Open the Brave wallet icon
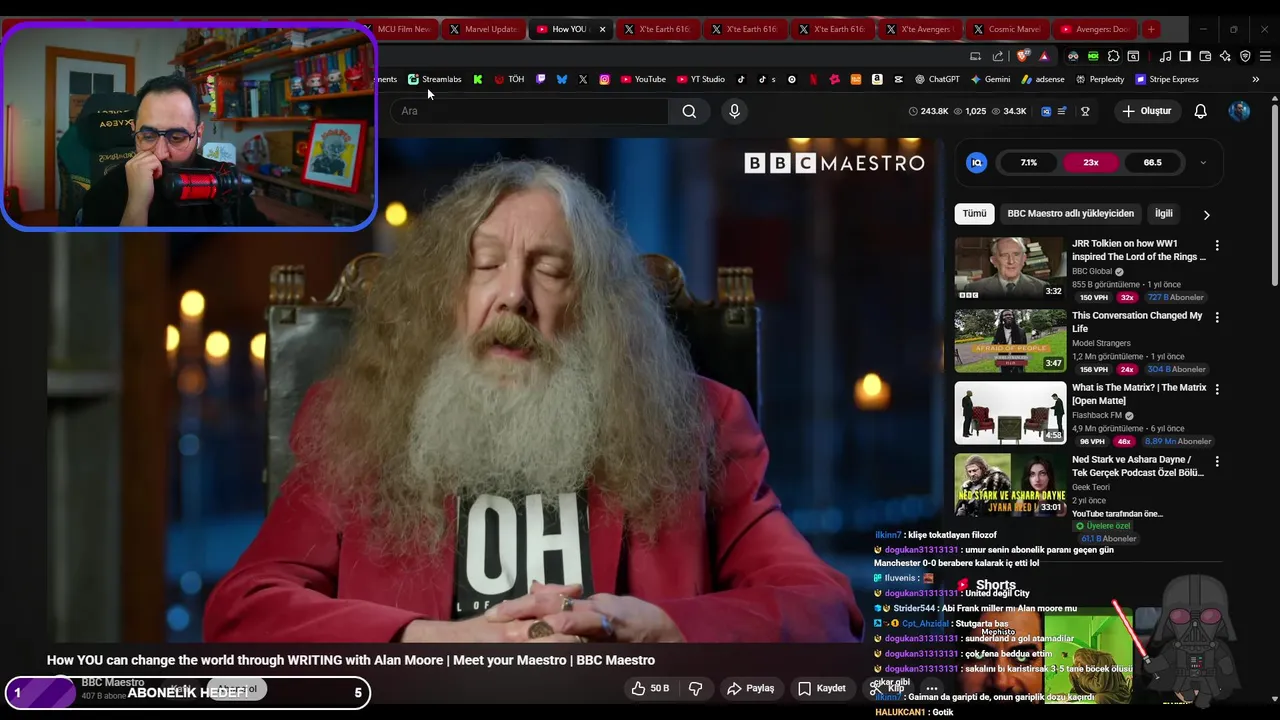 click(x=1205, y=56)
